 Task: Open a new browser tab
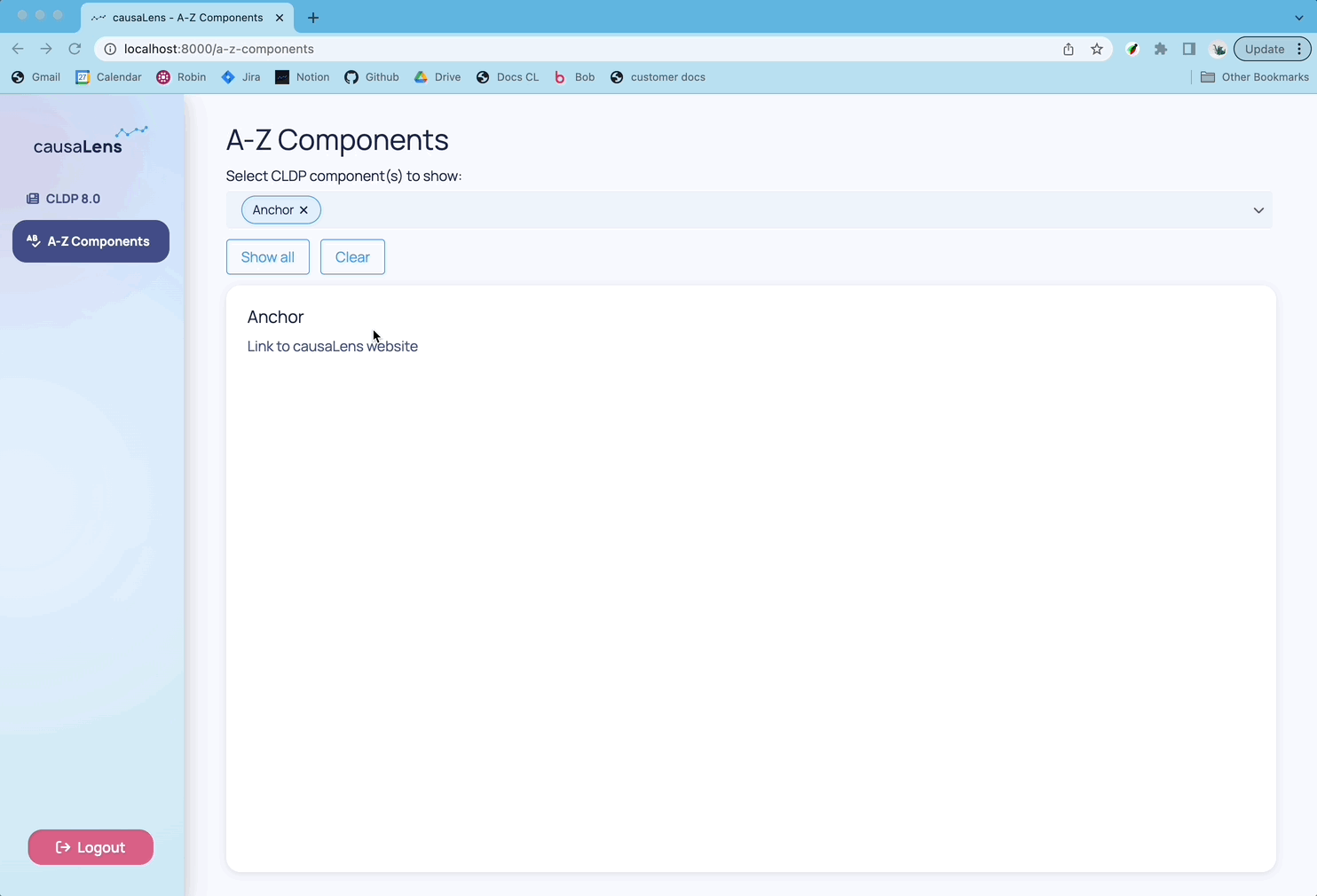313,17
